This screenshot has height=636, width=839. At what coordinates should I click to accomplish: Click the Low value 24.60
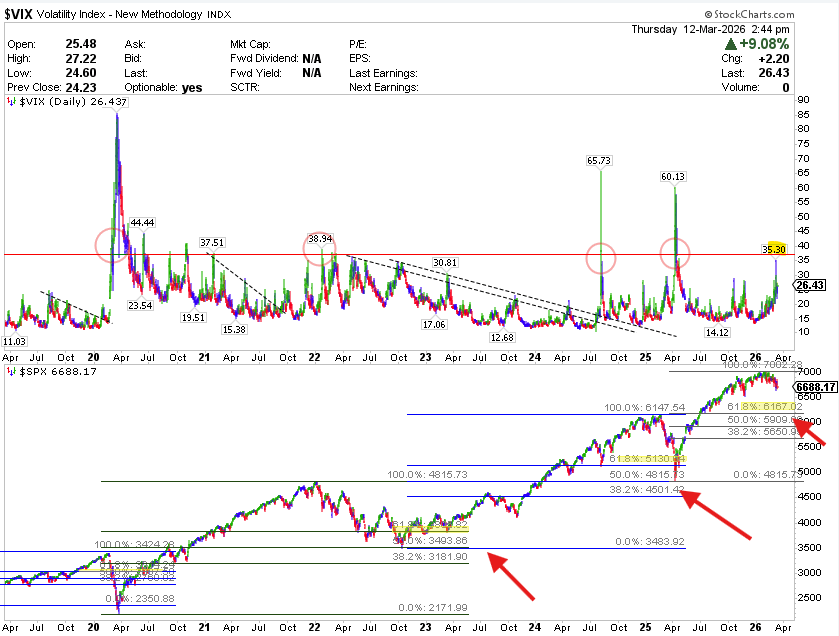pos(81,73)
